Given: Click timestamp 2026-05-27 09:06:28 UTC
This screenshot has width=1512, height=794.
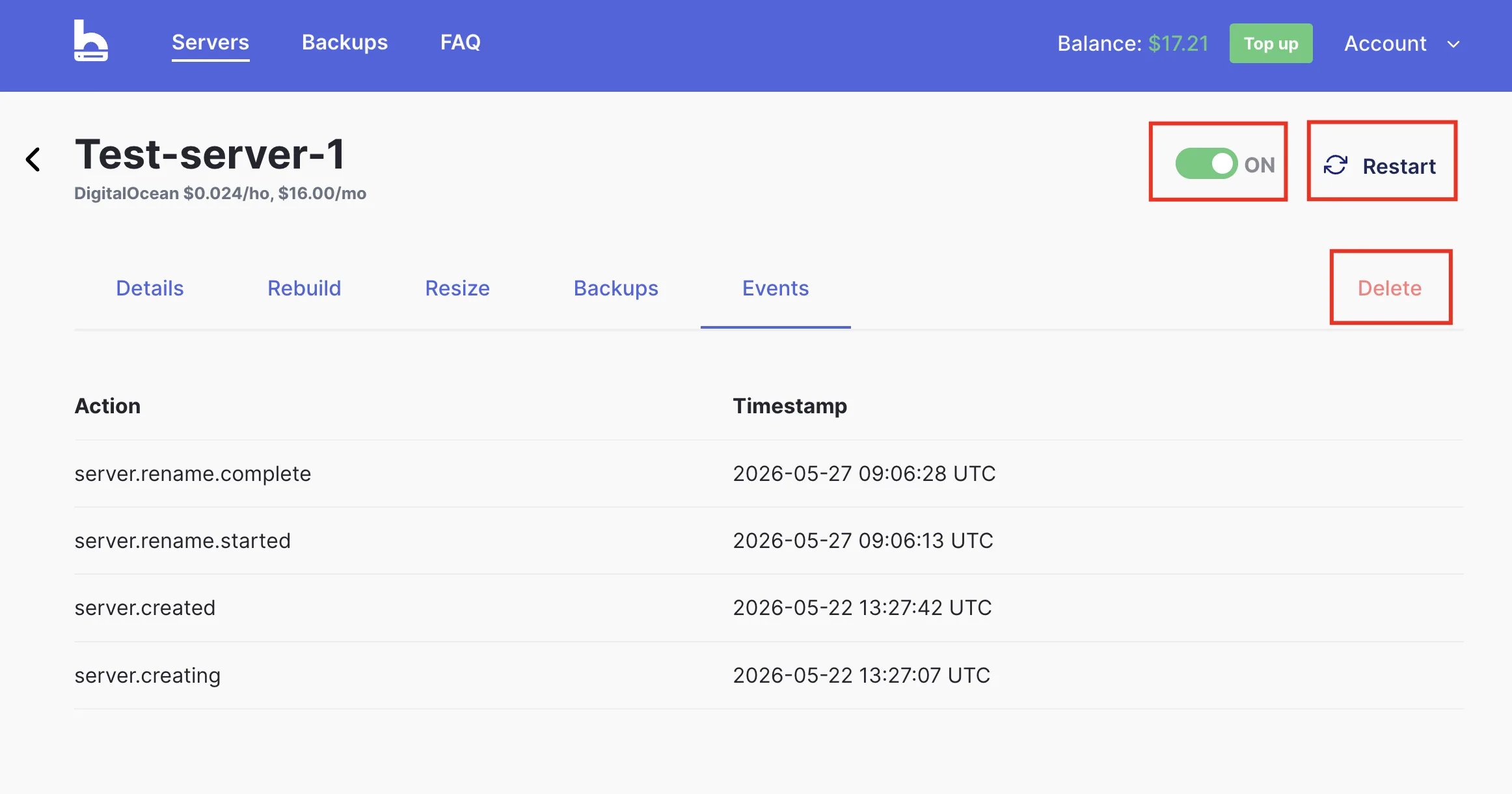Looking at the screenshot, I should [x=864, y=473].
